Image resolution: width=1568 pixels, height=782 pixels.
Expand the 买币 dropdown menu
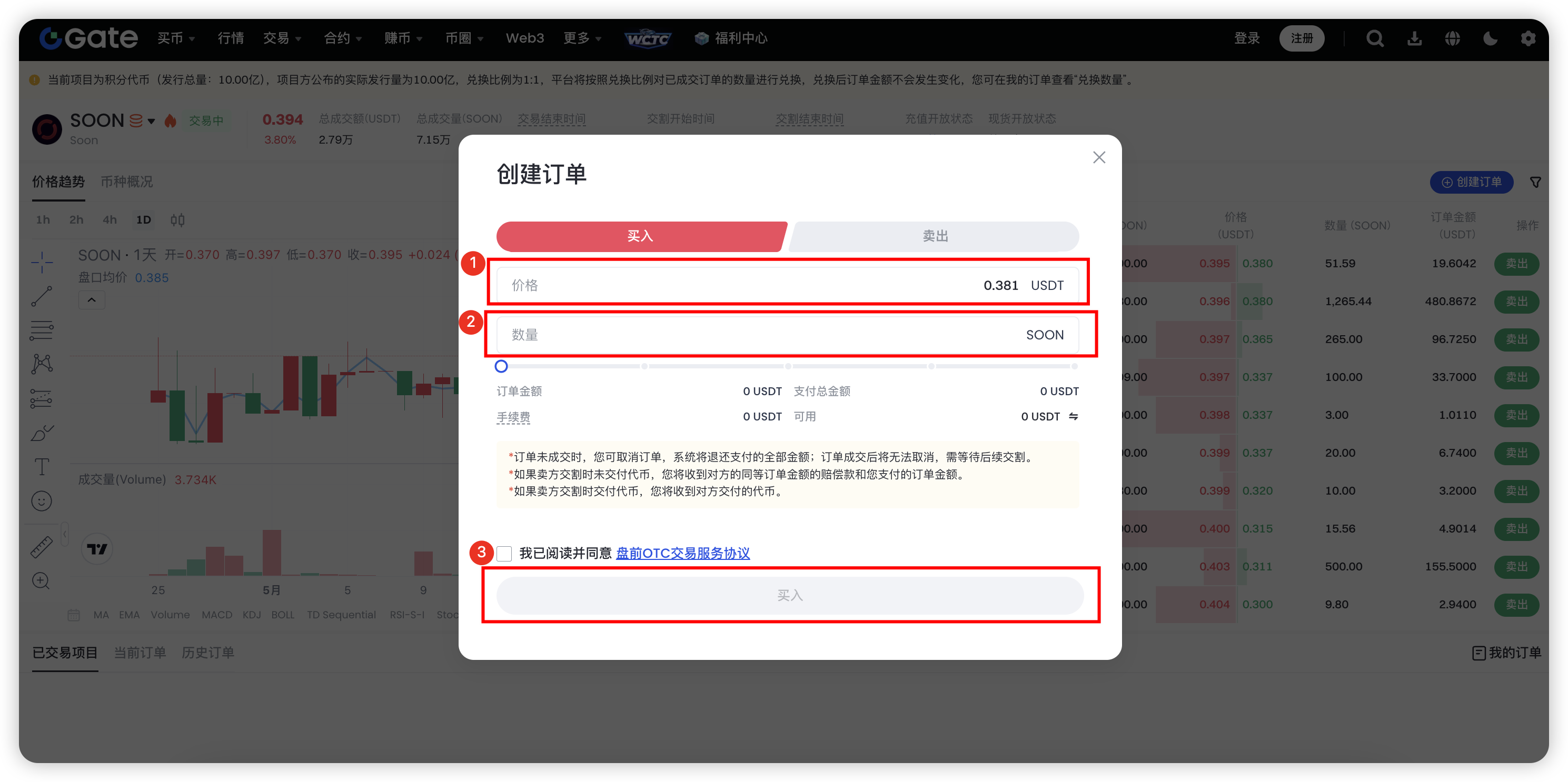click(175, 38)
